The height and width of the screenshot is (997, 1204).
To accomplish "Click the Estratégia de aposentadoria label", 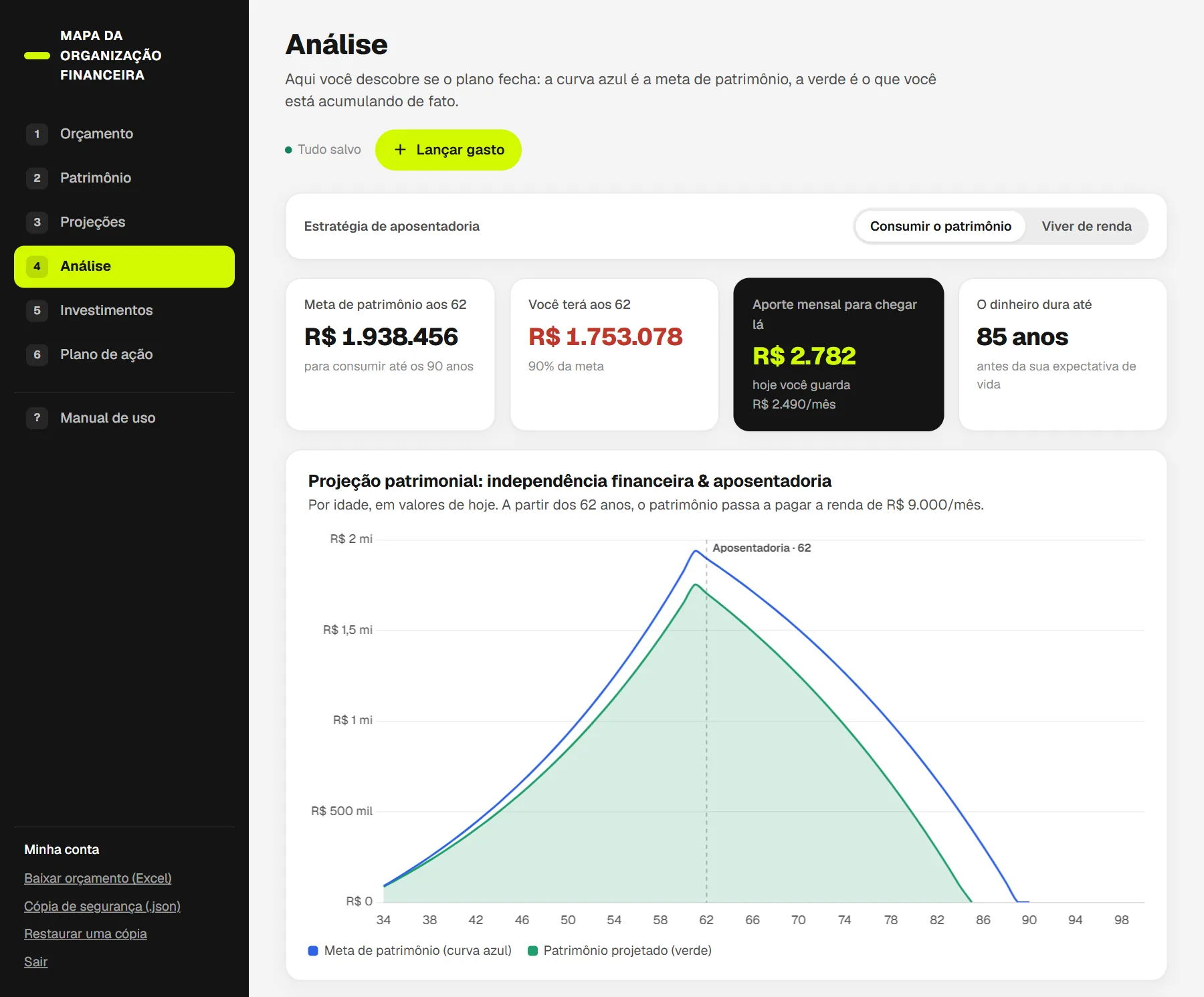I will coord(391,226).
